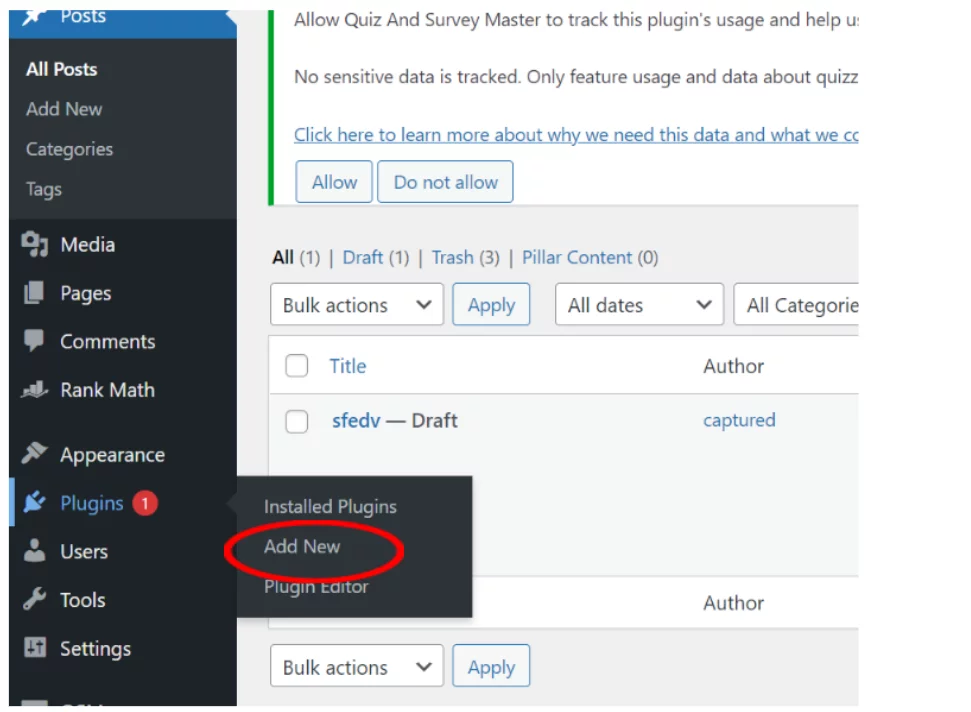Choose Installed Plugins from the flyout menu

(x=330, y=507)
